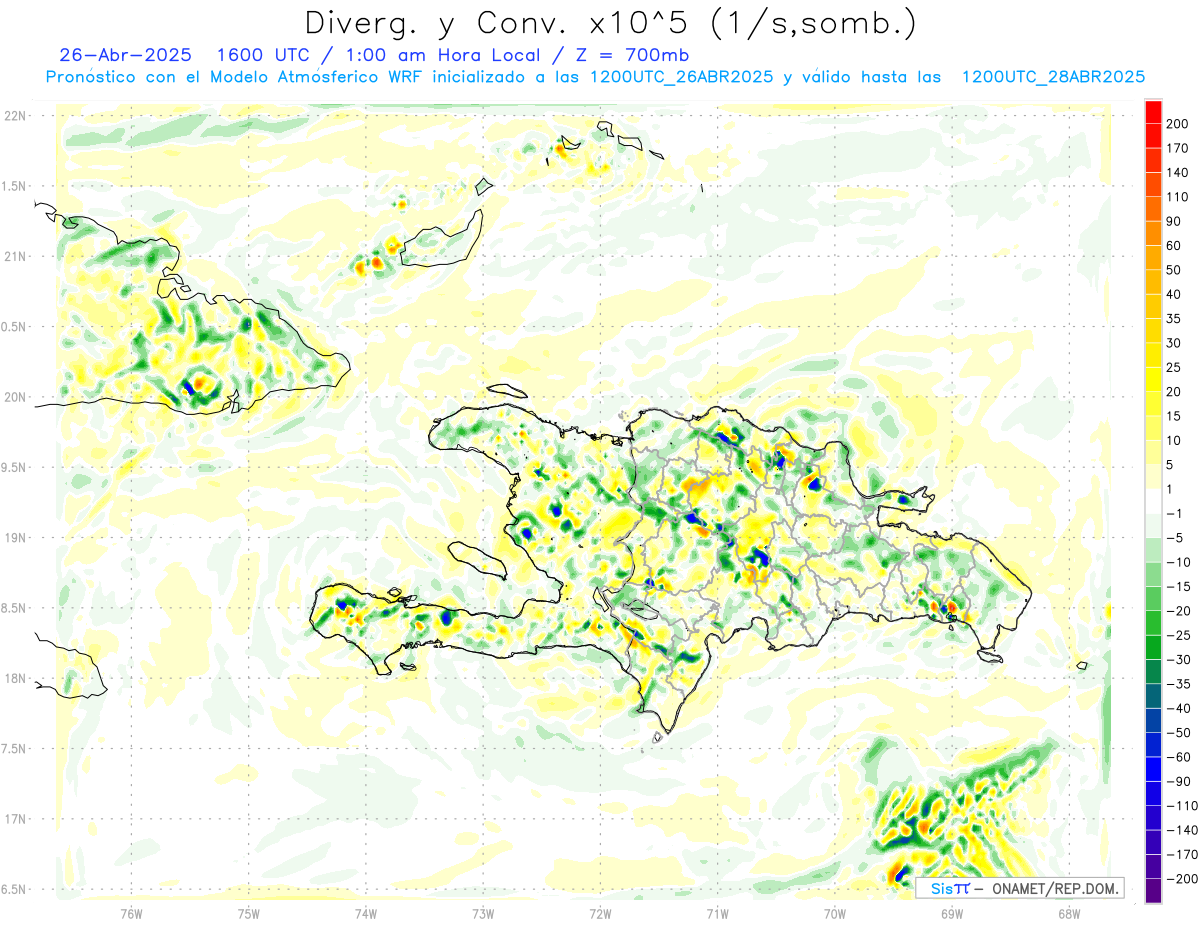Click the "1.5N" latitude label
1200x927 pixels.
15,186
